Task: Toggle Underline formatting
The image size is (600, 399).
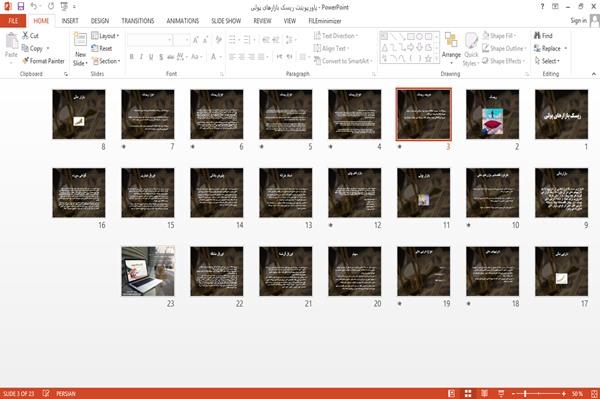Action: 151,57
